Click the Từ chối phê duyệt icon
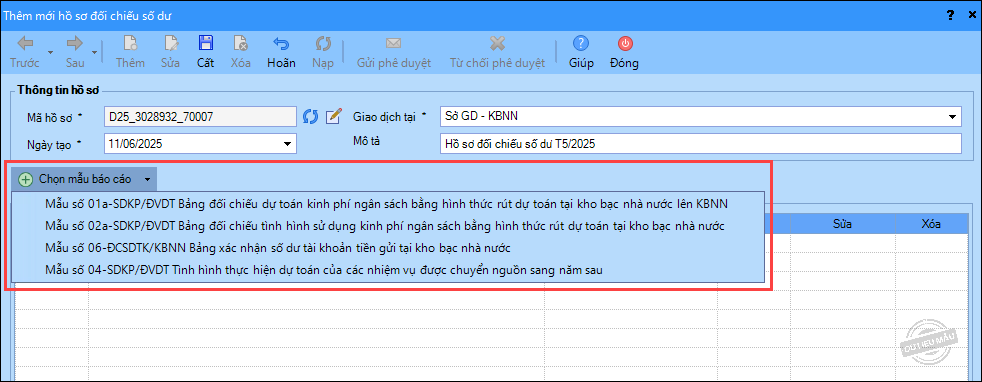The width and height of the screenshot is (982, 382). [497, 43]
